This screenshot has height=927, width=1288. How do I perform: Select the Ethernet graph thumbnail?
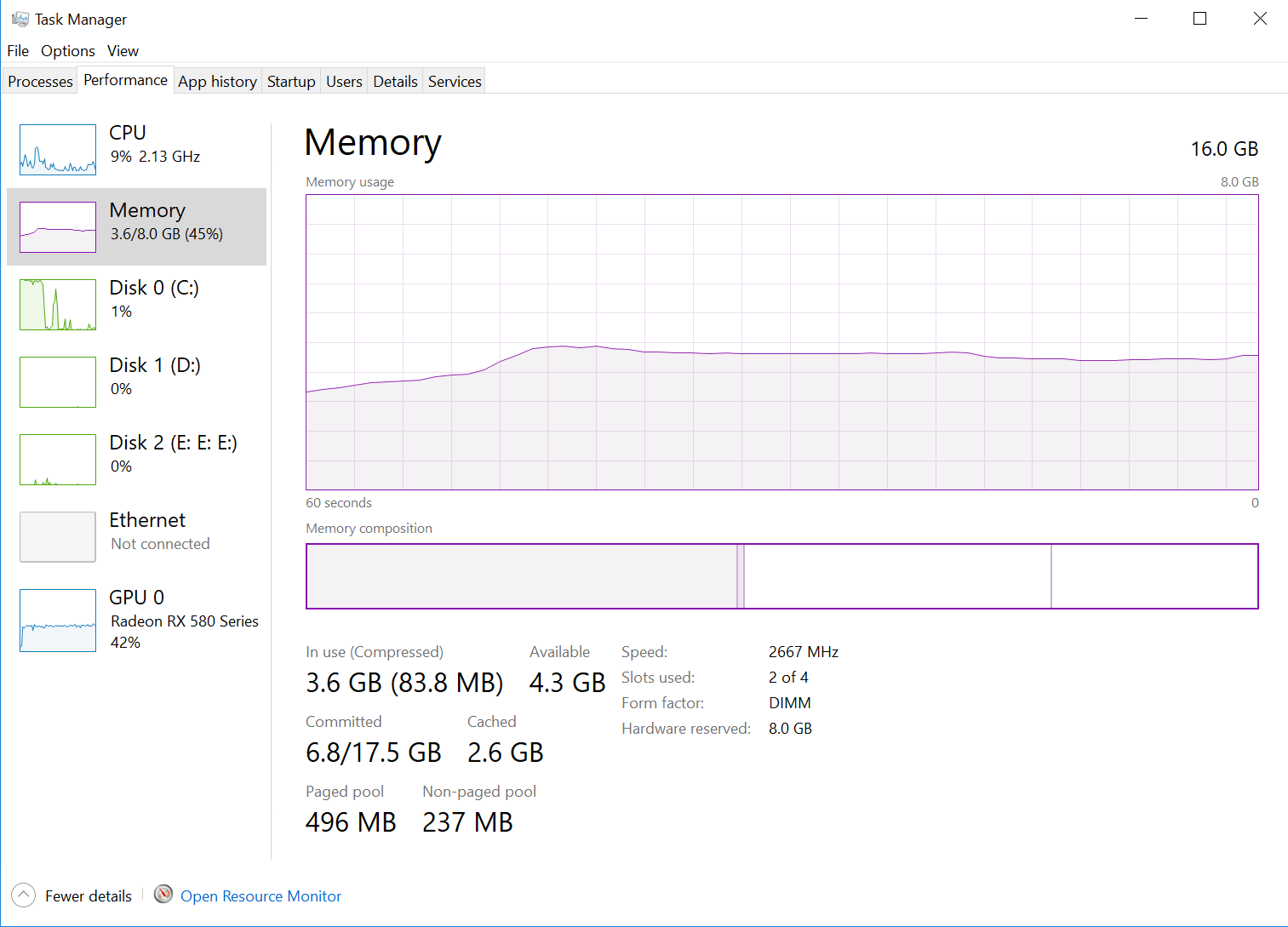(x=58, y=537)
